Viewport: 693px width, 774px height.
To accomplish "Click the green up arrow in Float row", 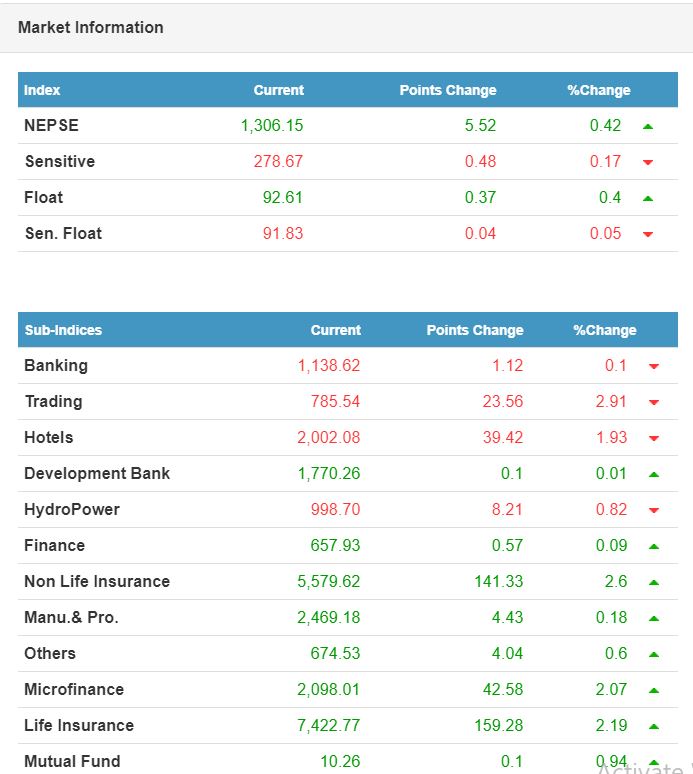I will (648, 198).
